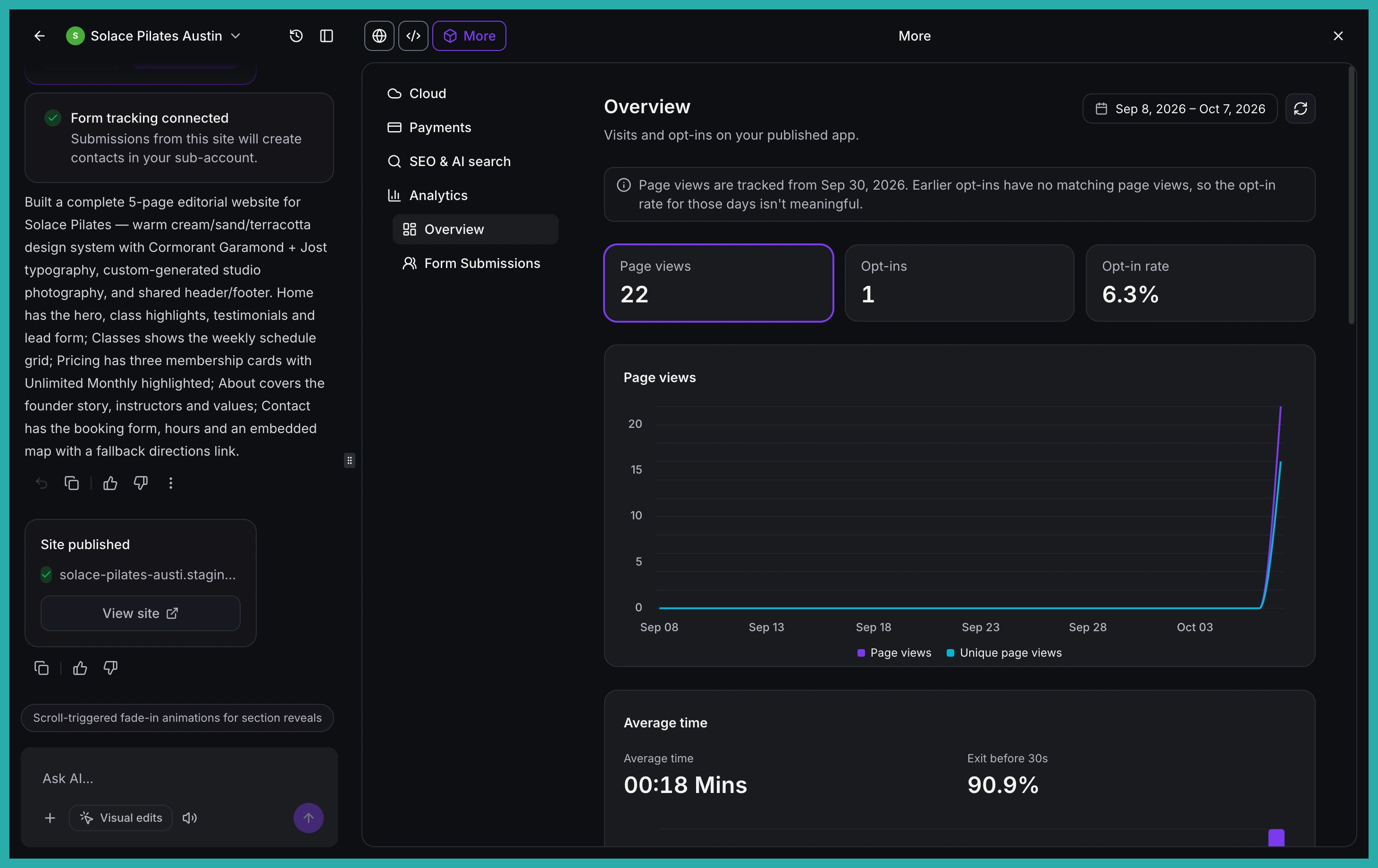
Task: Select the Page views metric card
Action: click(718, 283)
